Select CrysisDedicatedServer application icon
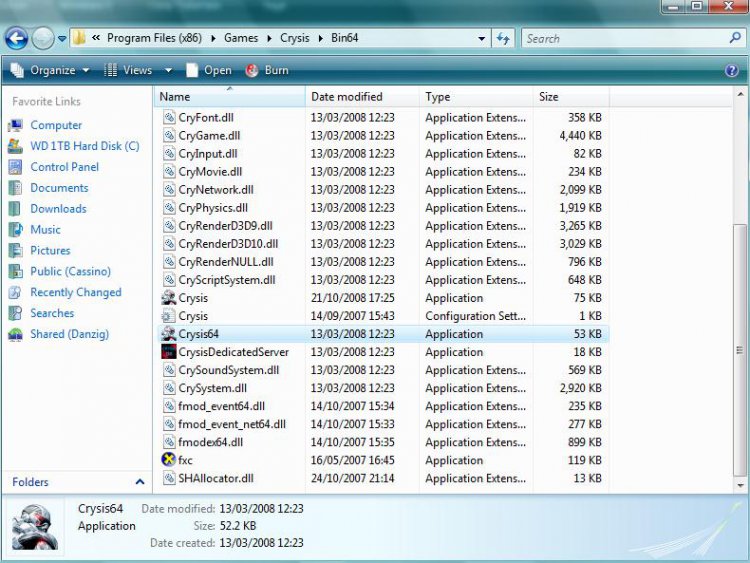This screenshot has height=563, width=750. [x=169, y=352]
